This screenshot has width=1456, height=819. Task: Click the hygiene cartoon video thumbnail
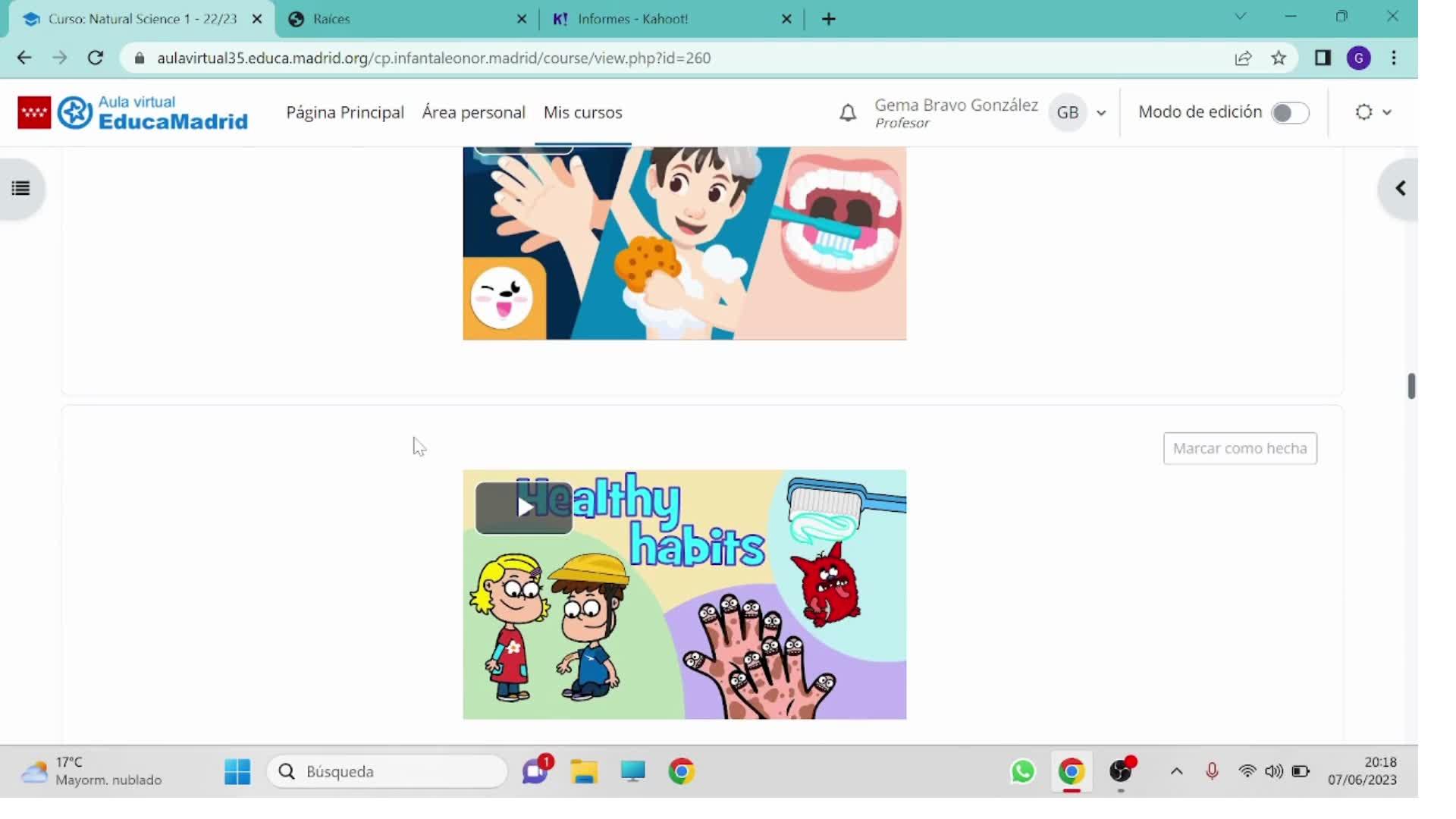pyautogui.click(x=684, y=243)
